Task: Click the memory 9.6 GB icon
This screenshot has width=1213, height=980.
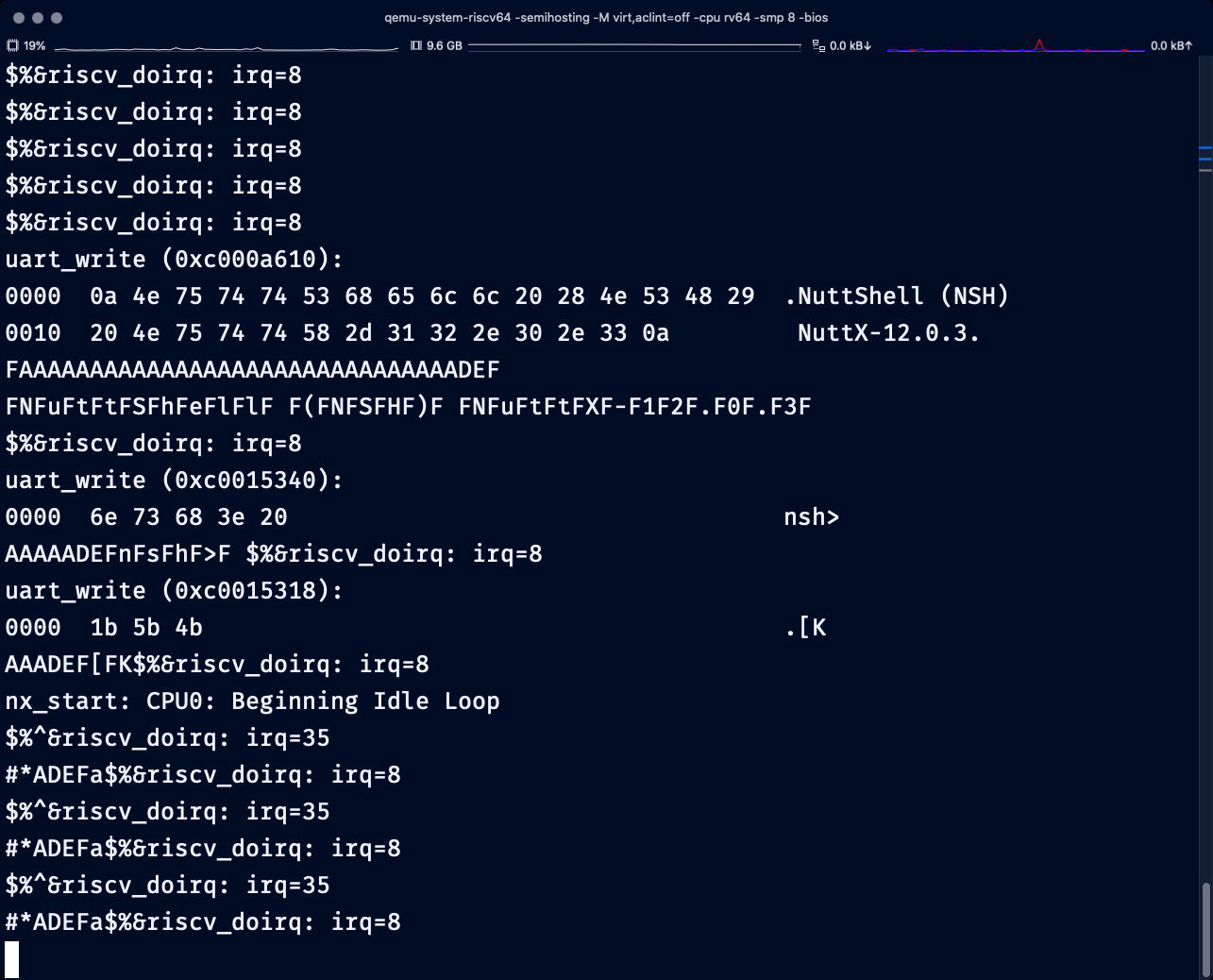Action: pos(416,45)
